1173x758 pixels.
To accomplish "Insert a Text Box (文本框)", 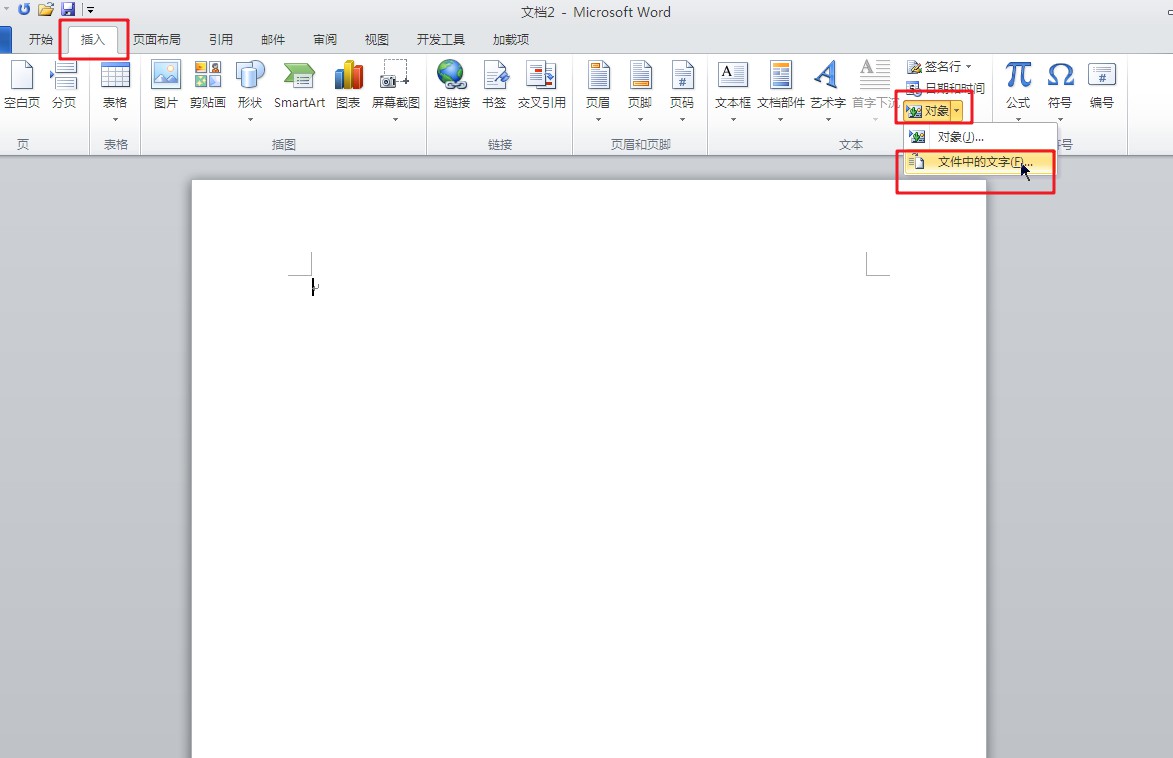I will 732,91.
